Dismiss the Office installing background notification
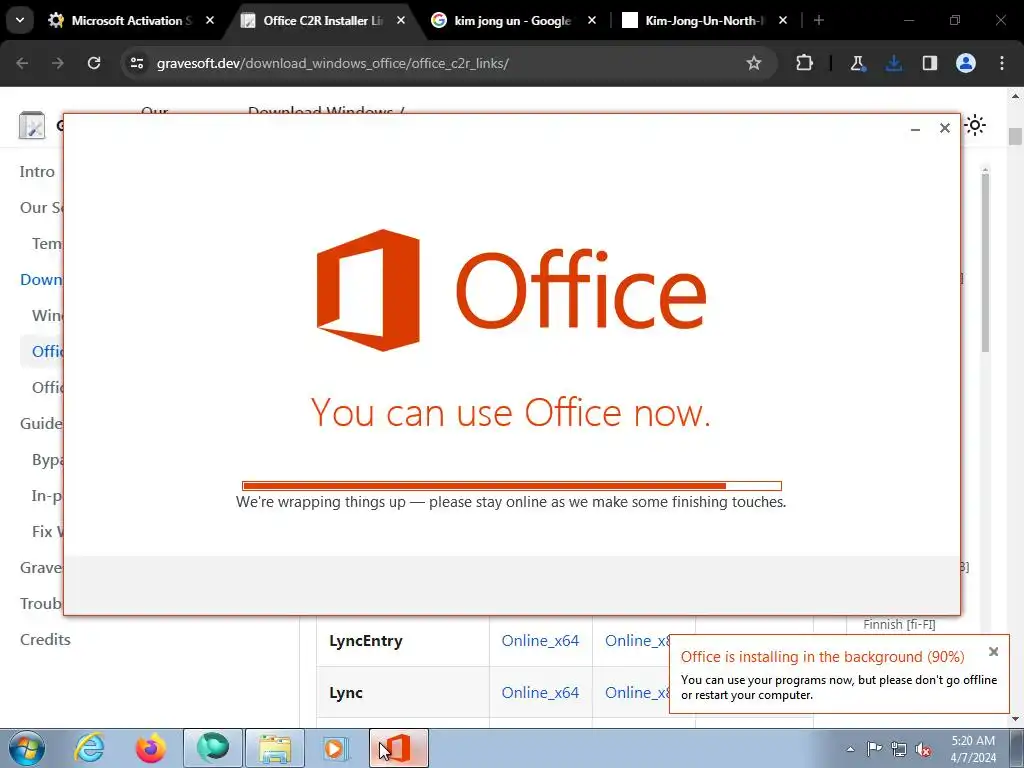Screen dimensions: 1024x768 pos(993,652)
